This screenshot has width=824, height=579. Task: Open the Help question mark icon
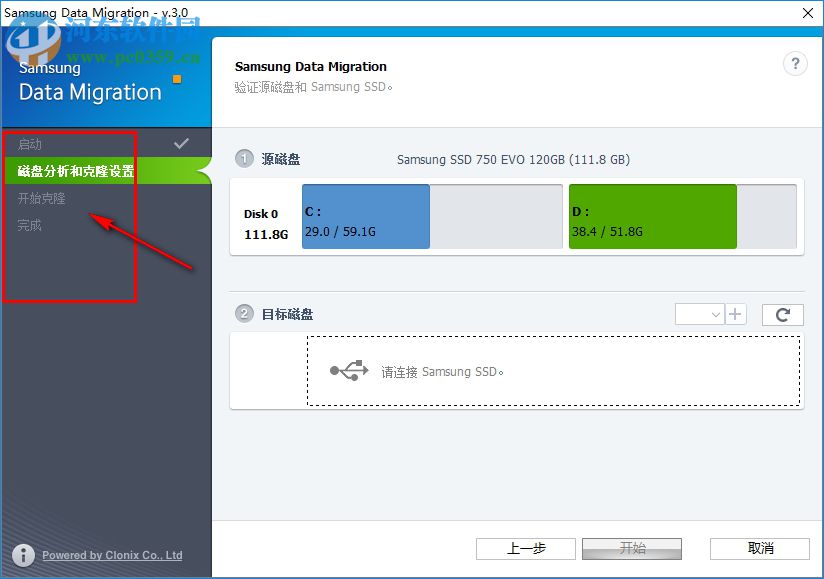[x=795, y=63]
